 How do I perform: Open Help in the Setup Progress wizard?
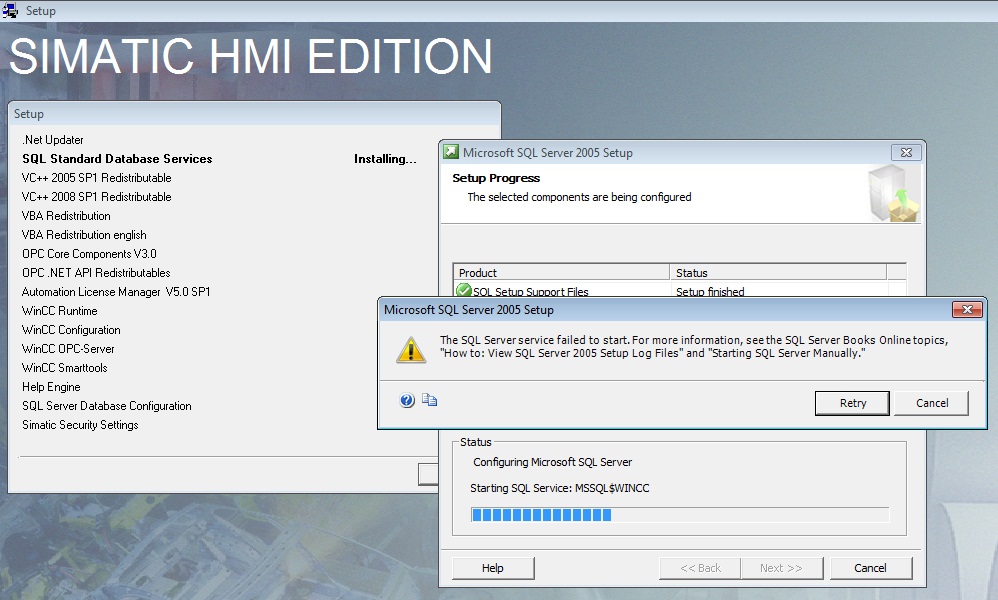click(493, 568)
